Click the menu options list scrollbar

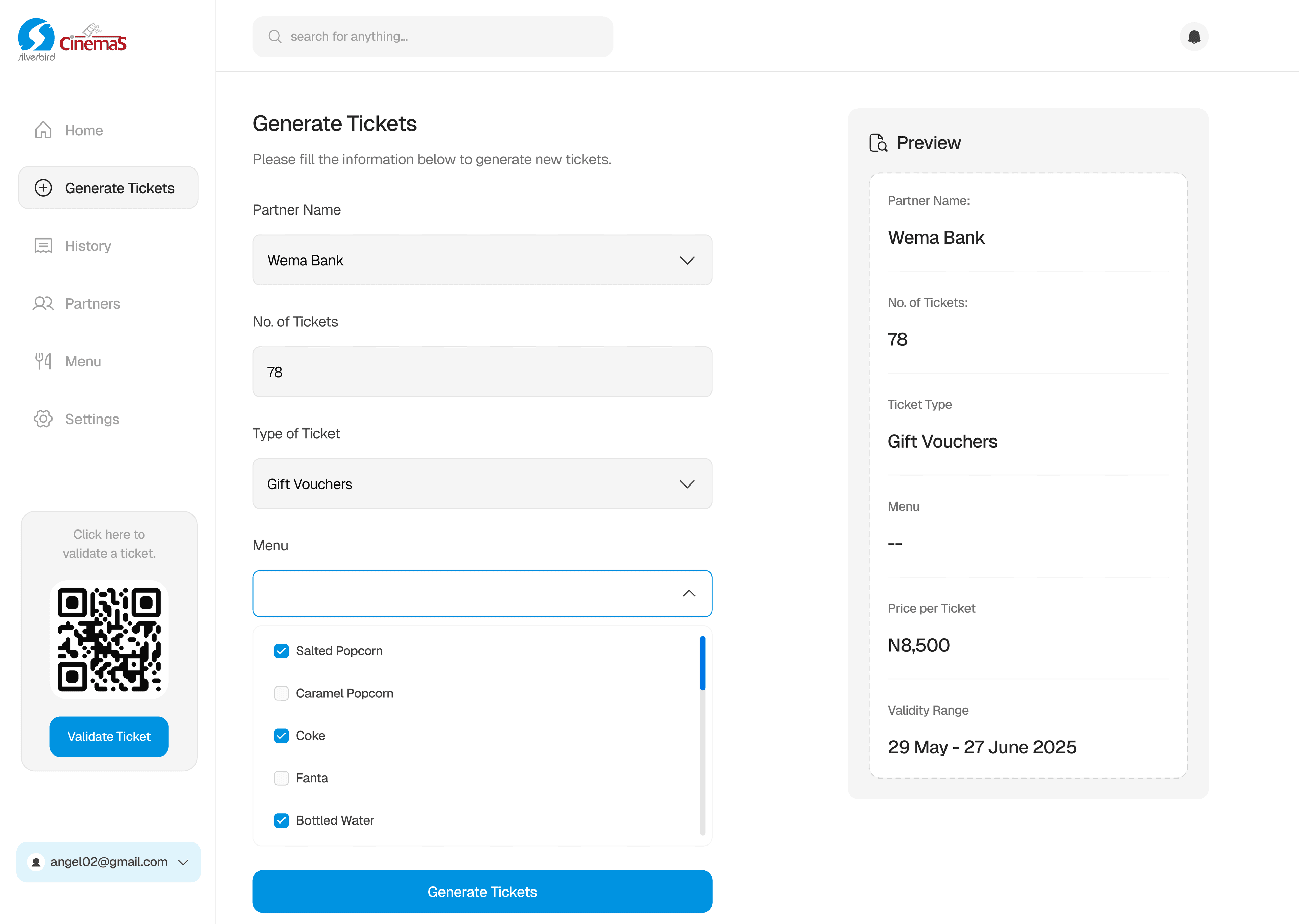[702, 735]
